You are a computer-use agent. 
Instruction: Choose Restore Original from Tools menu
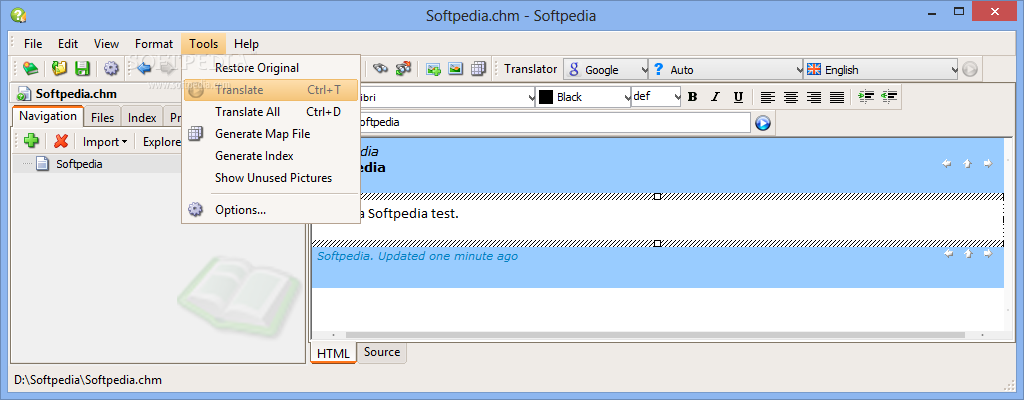pos(271,68)
